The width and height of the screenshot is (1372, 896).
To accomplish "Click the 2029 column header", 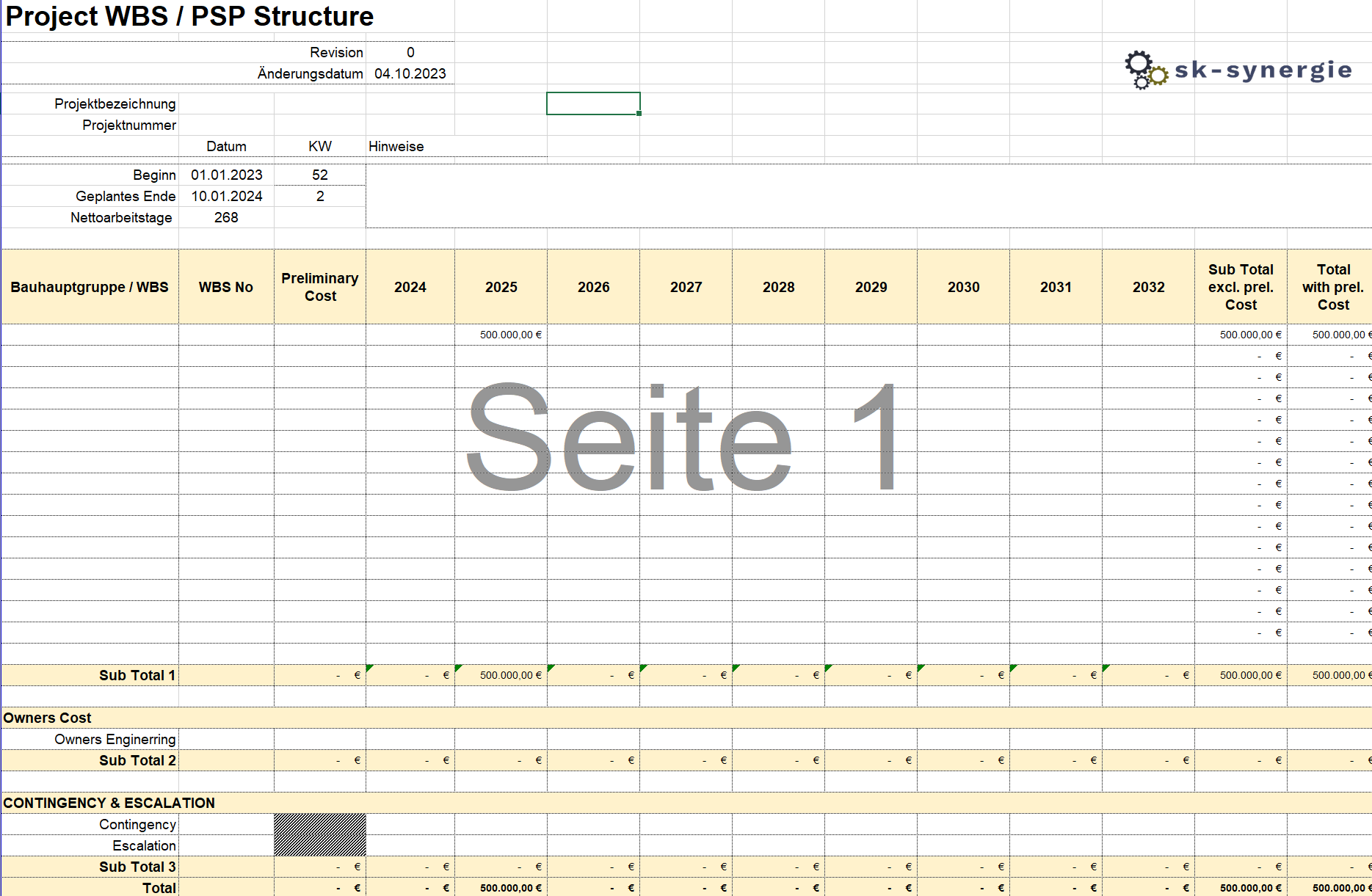I will tap(871, 287).
